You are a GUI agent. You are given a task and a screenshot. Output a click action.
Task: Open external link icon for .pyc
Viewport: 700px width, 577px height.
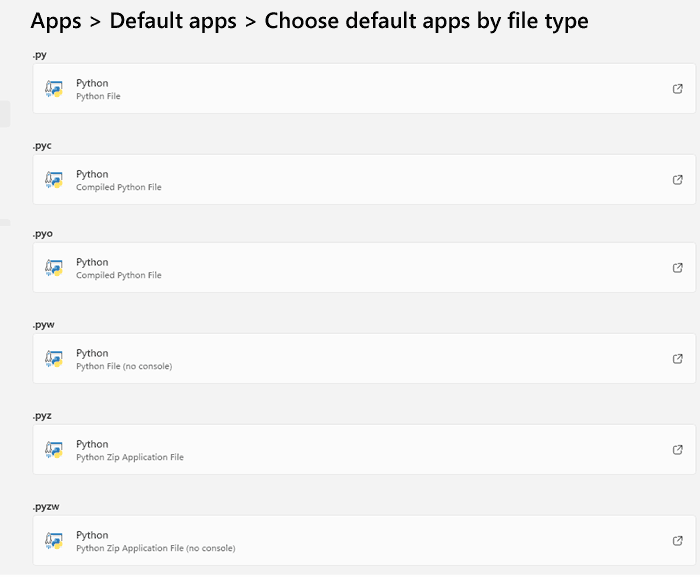[x=678, y=180]
